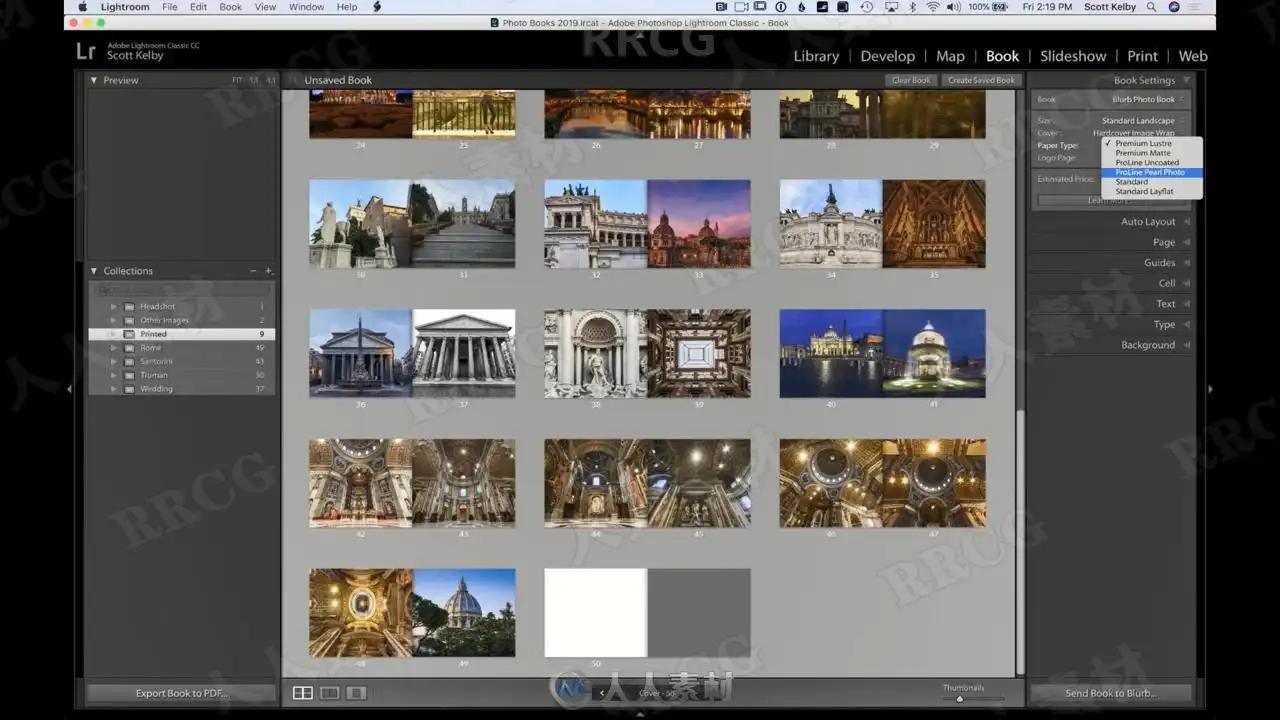Open the Window menu

pyautogui.click(x=306, y=7)
